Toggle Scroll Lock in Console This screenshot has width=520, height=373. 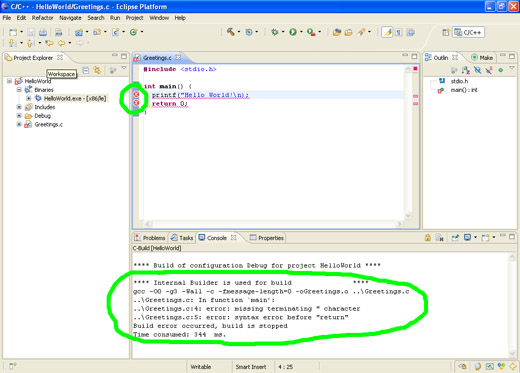(428, 237)
